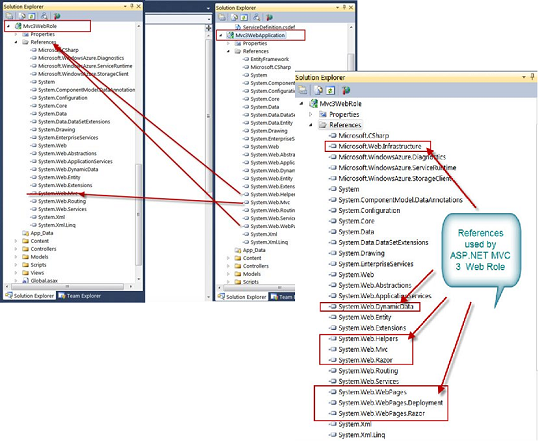Click Show All Files icon in left Solution Explorer
Screen dimensions: 540x443
pyautogui.click(x=22, y=16)
